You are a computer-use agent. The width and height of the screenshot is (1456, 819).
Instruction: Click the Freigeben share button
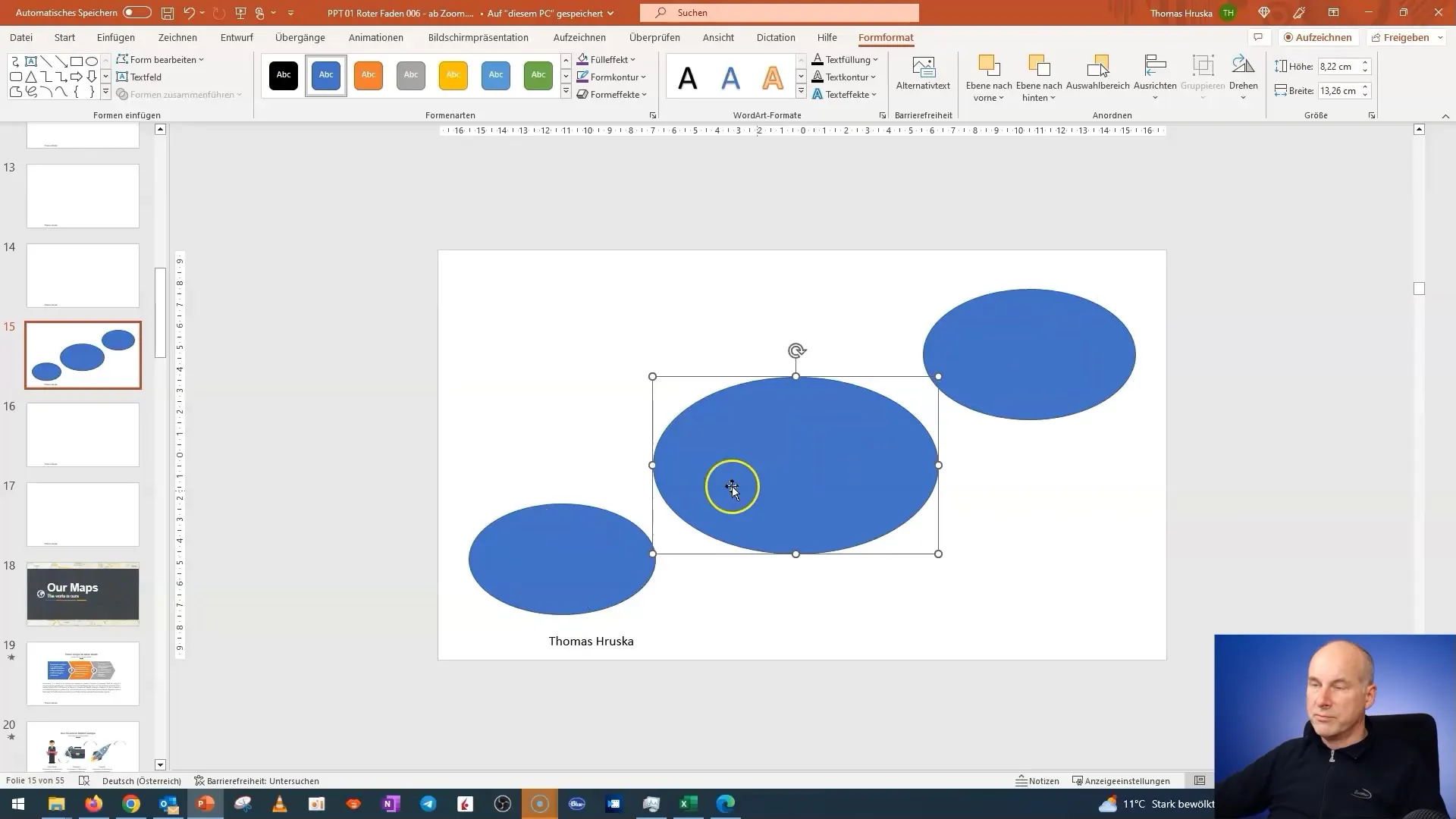[x=1406, y=37]
